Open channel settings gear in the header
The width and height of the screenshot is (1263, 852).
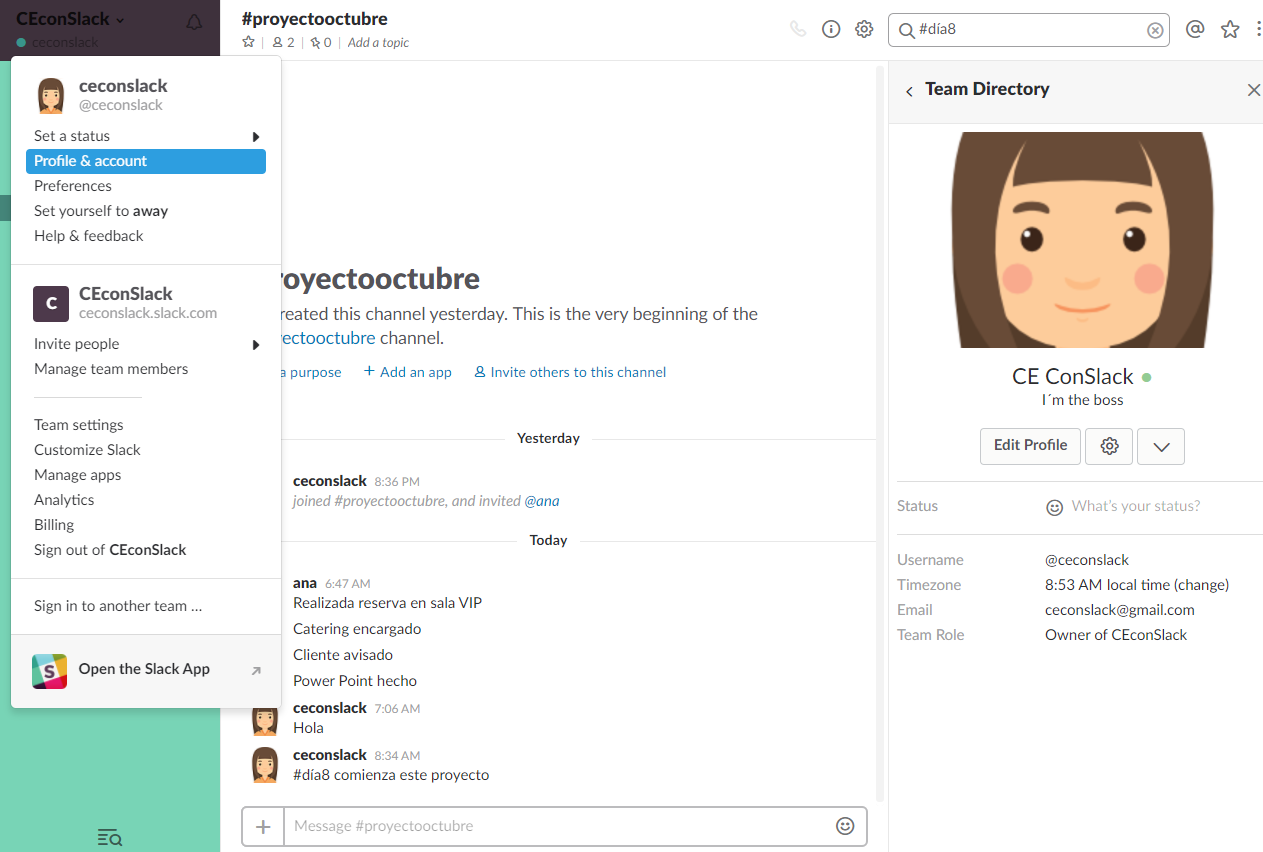pyautogui.click(x=864, y=29)
